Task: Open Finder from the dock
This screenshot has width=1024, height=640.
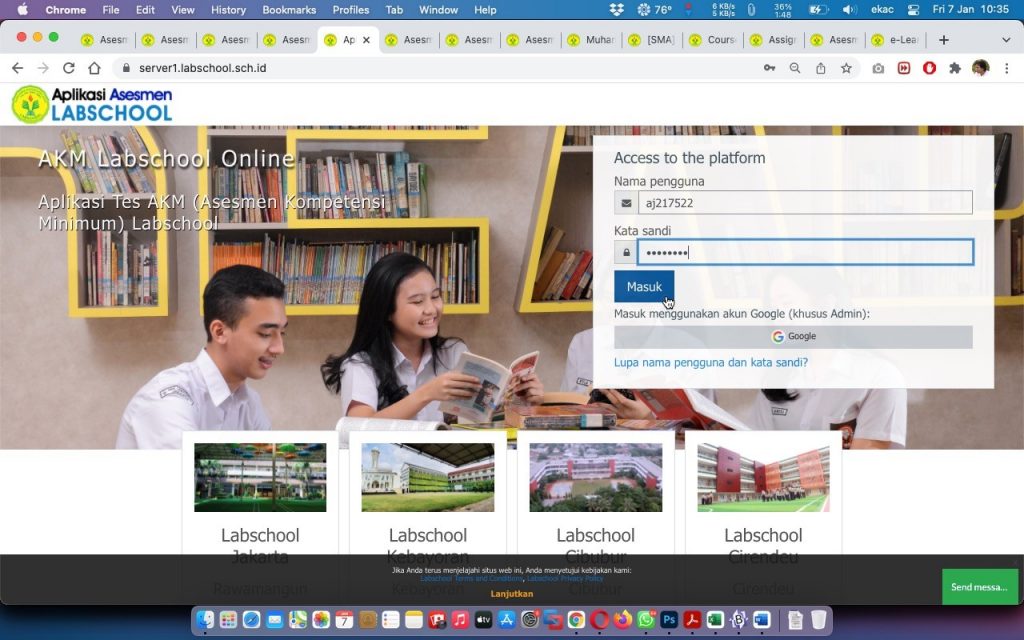Action: point(205,620)
